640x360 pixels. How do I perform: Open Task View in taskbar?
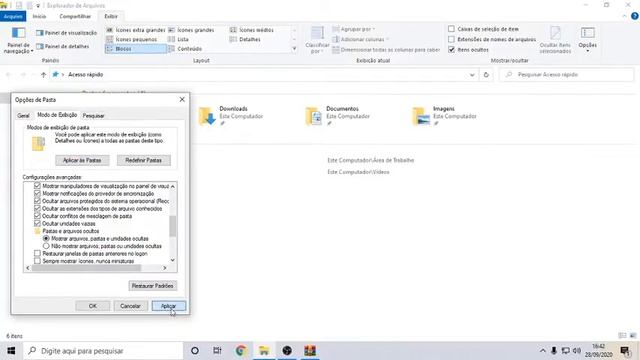[217, 351]
